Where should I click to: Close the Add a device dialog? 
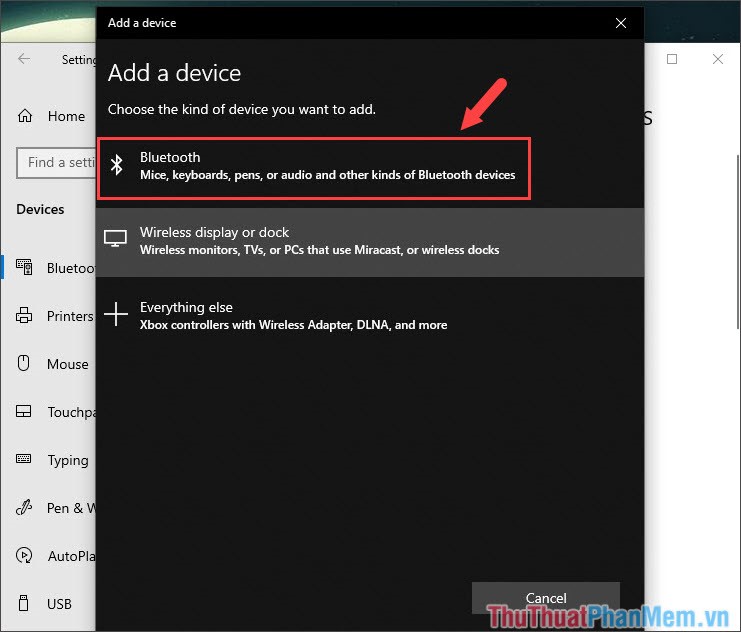(620, 23)
